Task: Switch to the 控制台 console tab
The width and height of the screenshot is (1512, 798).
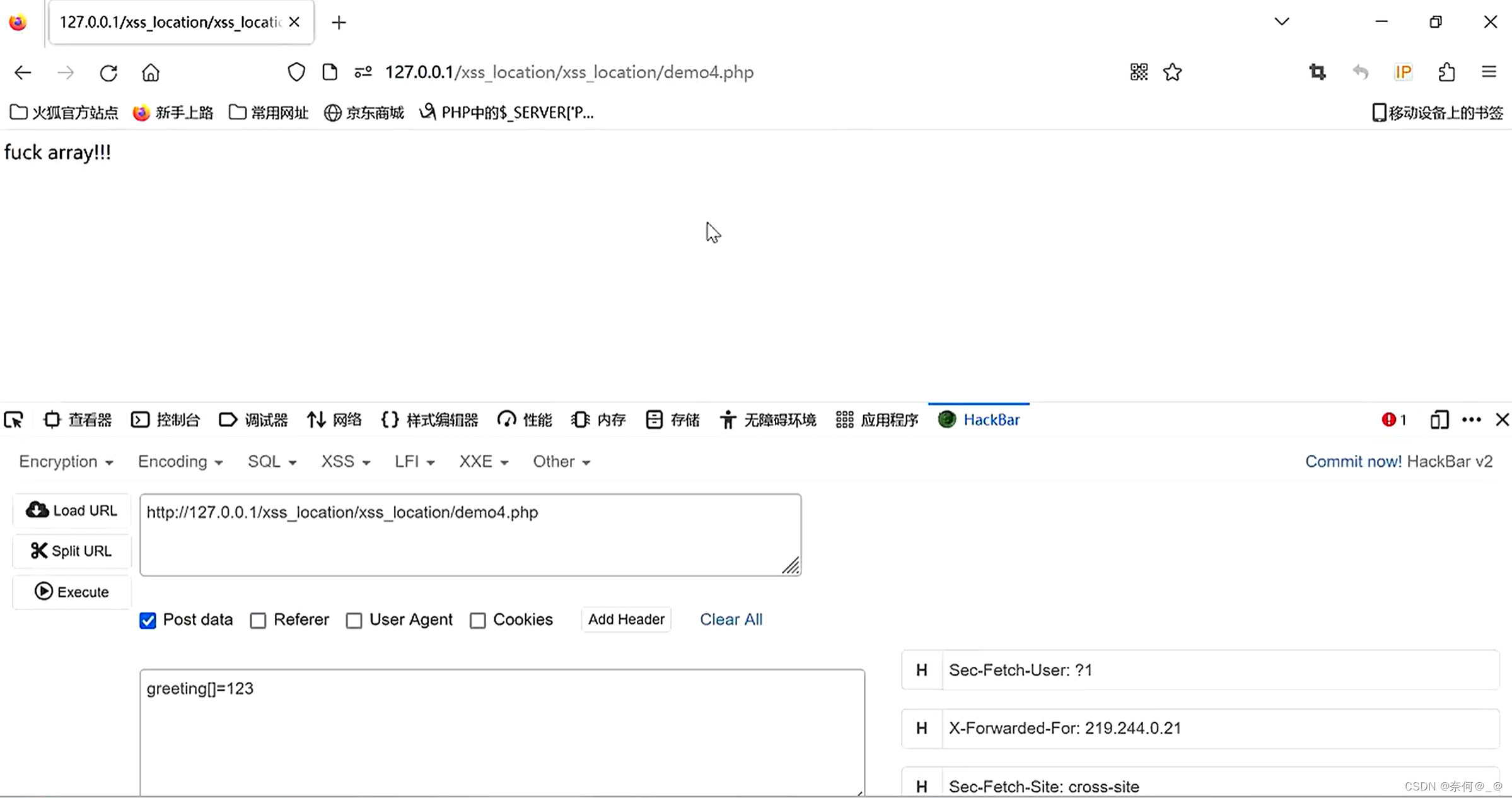Action: [166, 420]
